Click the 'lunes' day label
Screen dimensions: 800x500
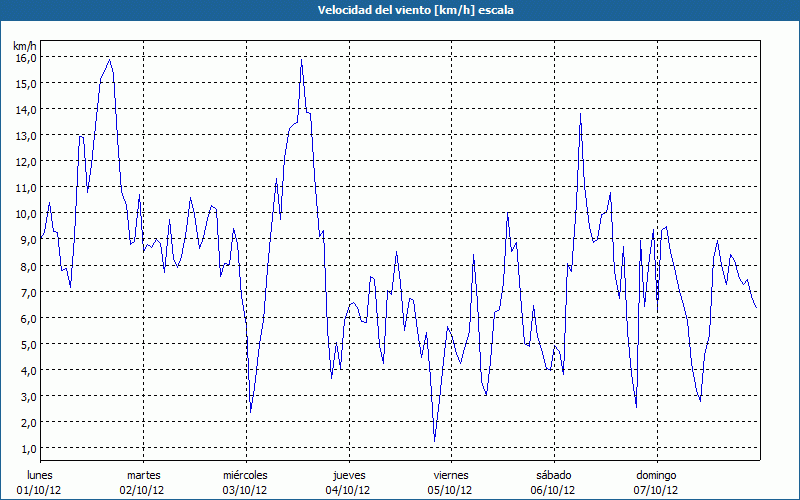point(40,475)
